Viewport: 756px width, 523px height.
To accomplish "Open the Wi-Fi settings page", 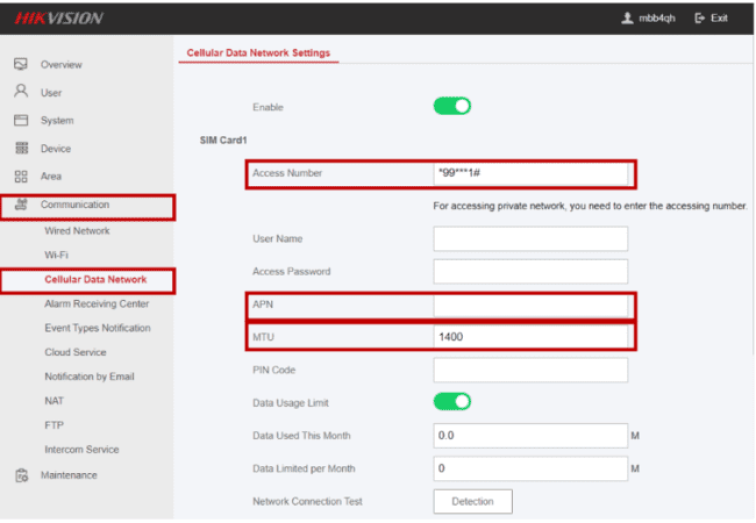I will tap(57, 255).
